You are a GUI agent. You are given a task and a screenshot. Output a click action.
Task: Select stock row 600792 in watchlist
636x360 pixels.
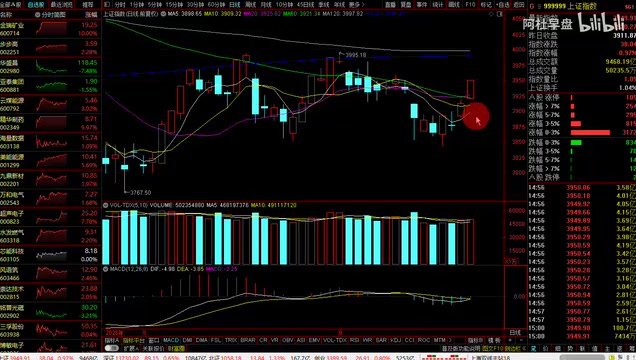[50, 104]
